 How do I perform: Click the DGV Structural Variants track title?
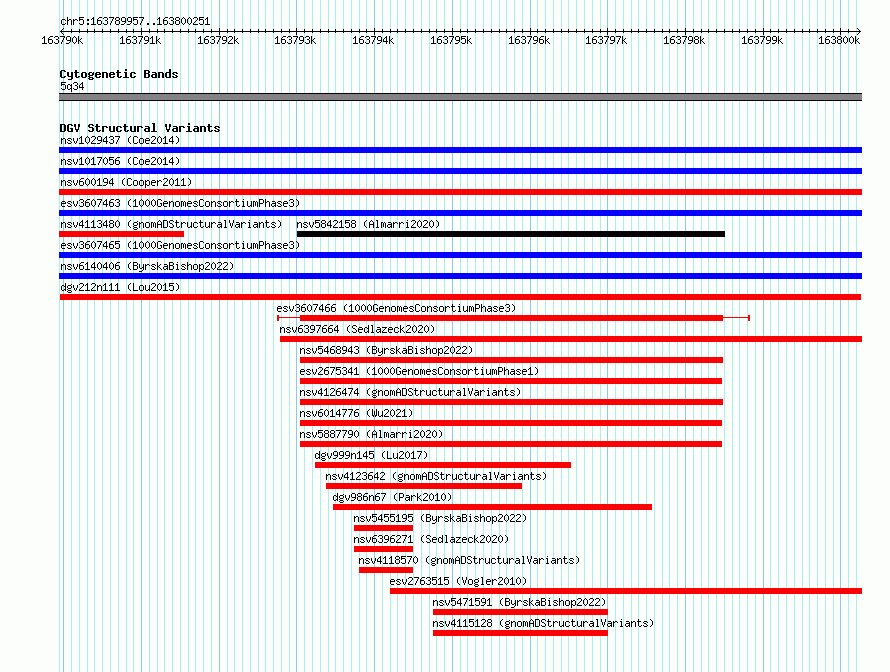click(140, 128)
